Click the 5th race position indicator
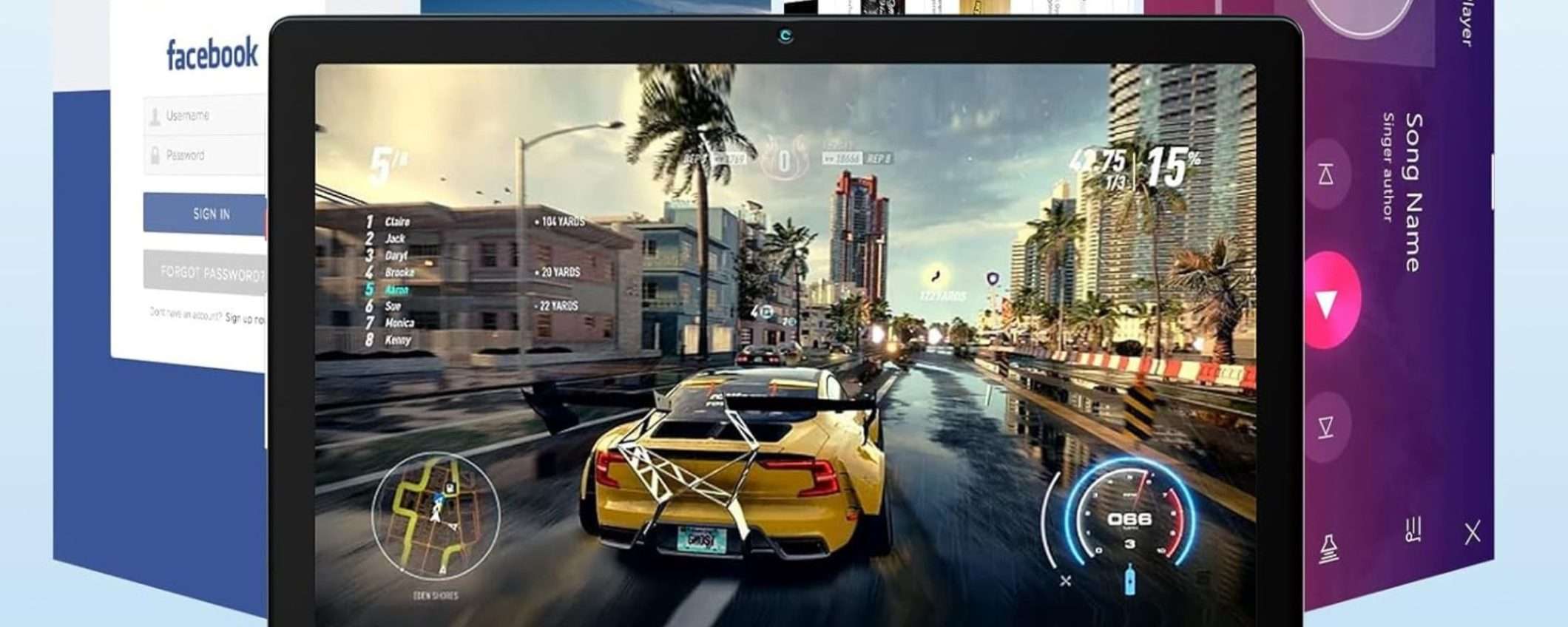 [388, 166]
